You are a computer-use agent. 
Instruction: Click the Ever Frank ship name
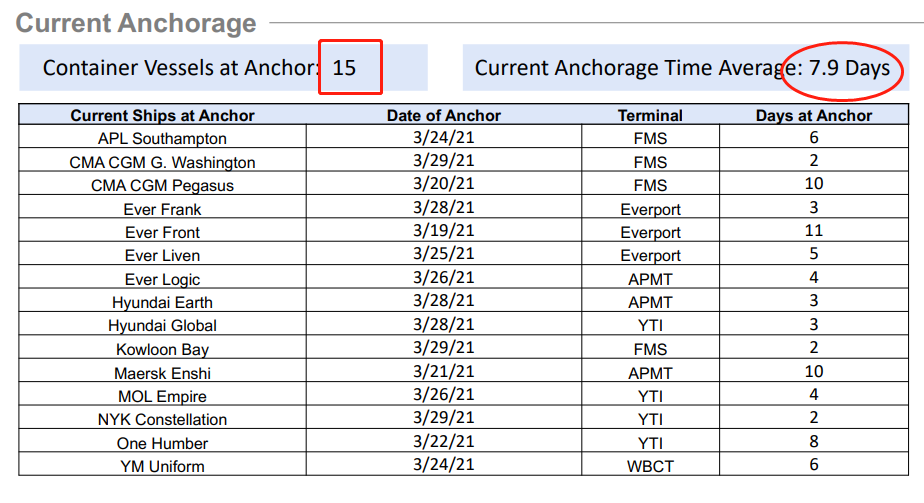(x=162, y=209)
